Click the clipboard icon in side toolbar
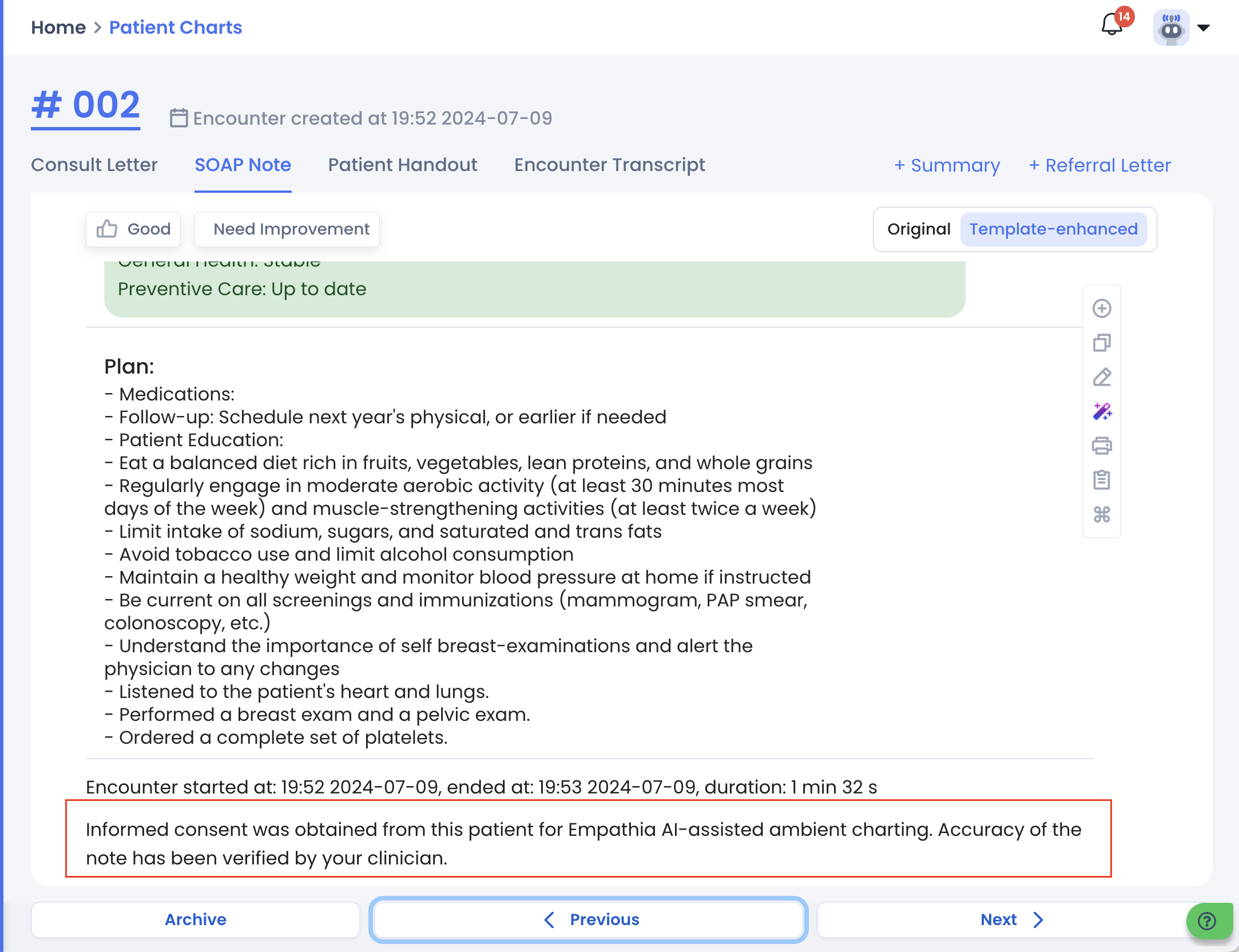Screen dimensions: 1239x952 tap(1101, 480)
